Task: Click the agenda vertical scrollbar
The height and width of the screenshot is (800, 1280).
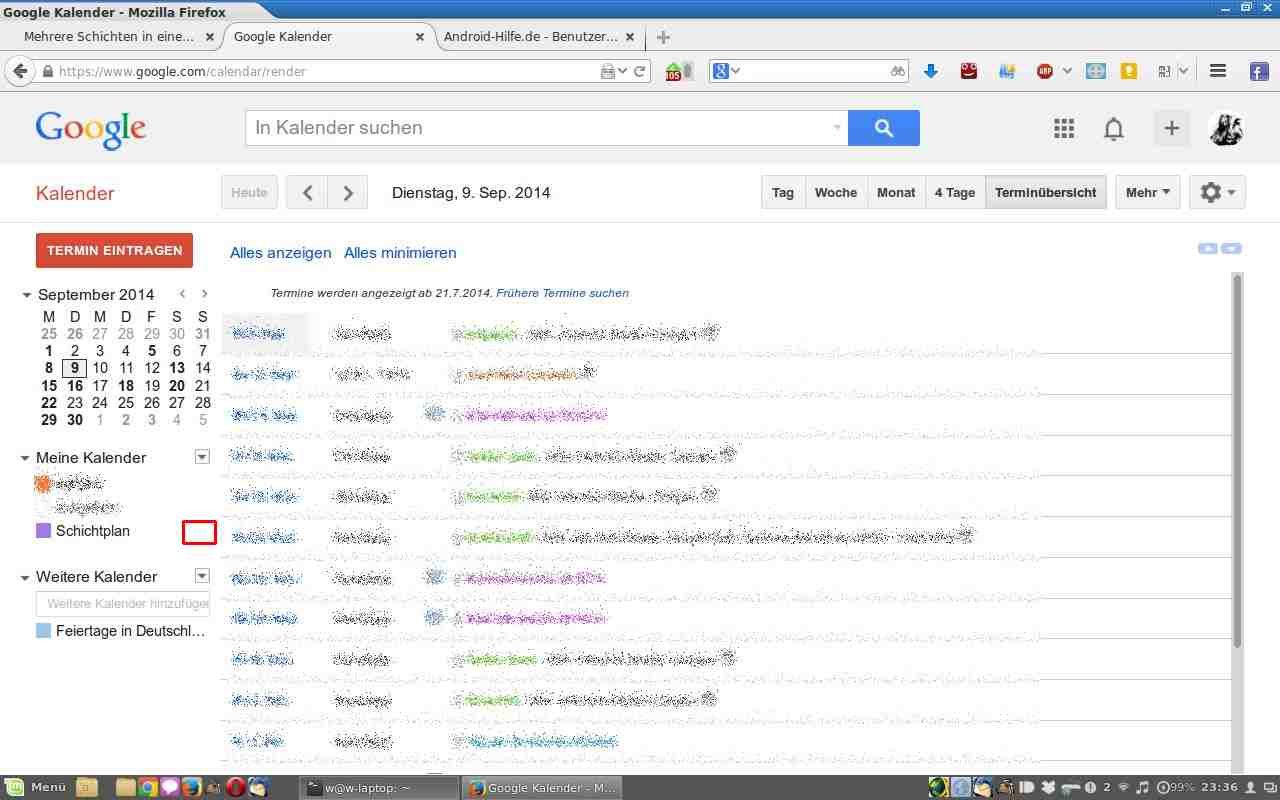Action: tap(1237, 460)
